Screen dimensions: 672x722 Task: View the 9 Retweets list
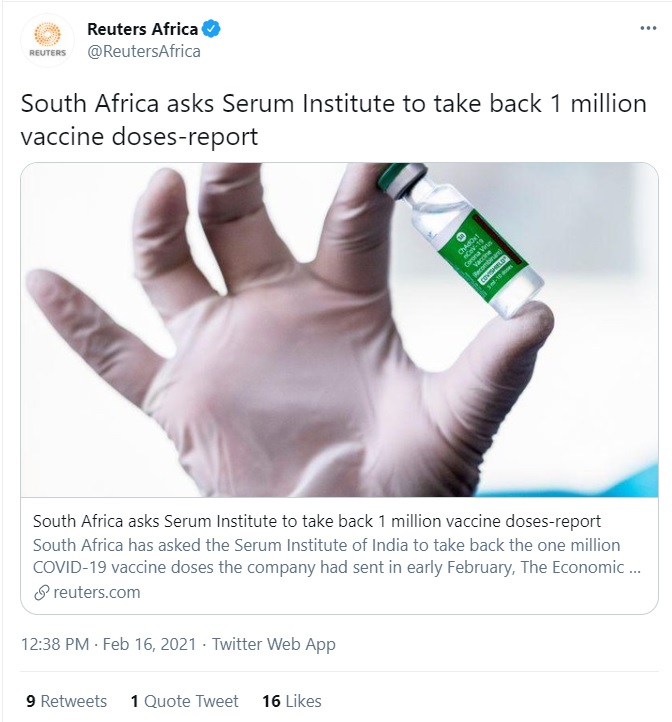point(65,701)
